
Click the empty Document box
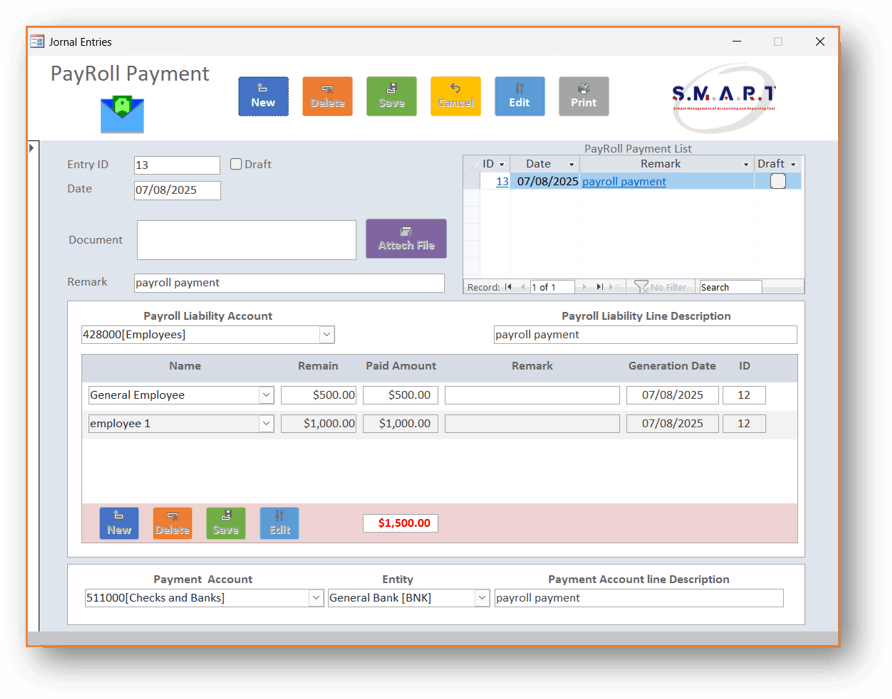click(x=246, y=240)
